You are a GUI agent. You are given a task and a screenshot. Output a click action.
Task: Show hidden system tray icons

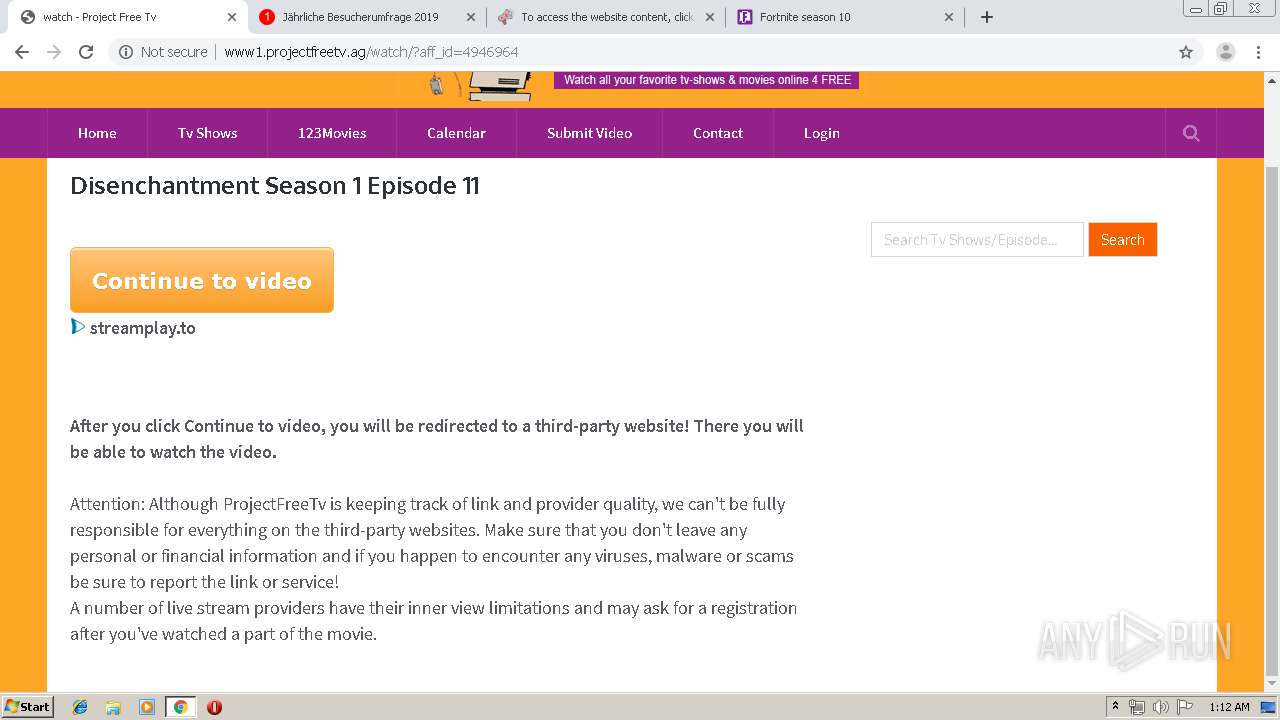(1116, 707)
